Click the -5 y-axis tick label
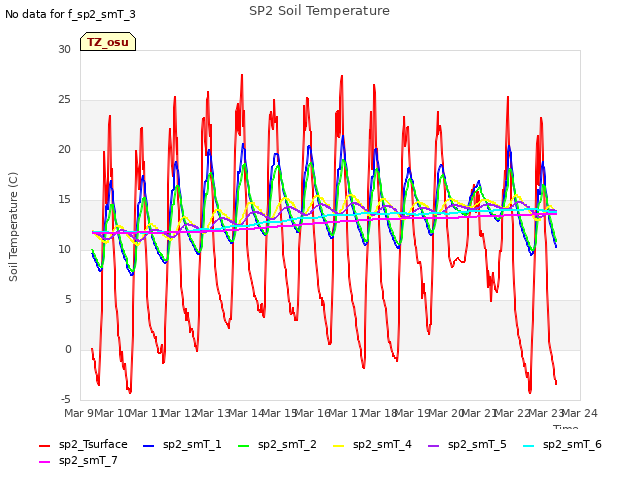The height and width of the screenshot is (480, 640). pyautogui.click(x=66, y=399)
